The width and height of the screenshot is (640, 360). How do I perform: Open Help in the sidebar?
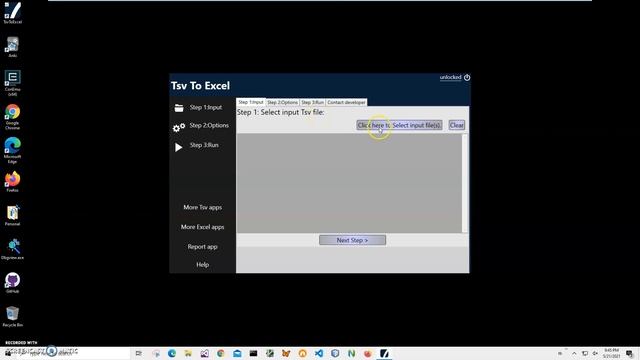202,265
